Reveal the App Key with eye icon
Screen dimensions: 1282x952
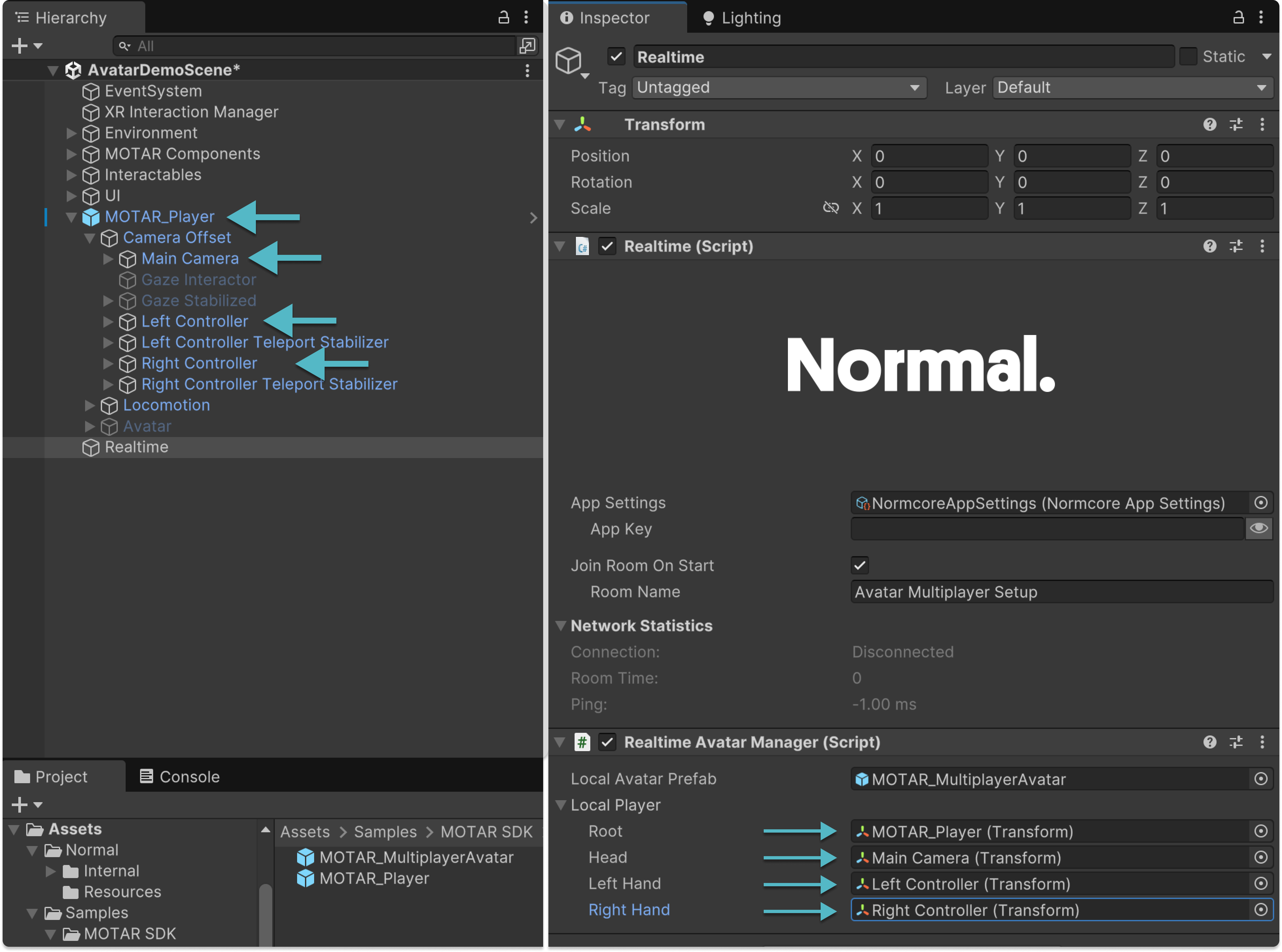1259,528
